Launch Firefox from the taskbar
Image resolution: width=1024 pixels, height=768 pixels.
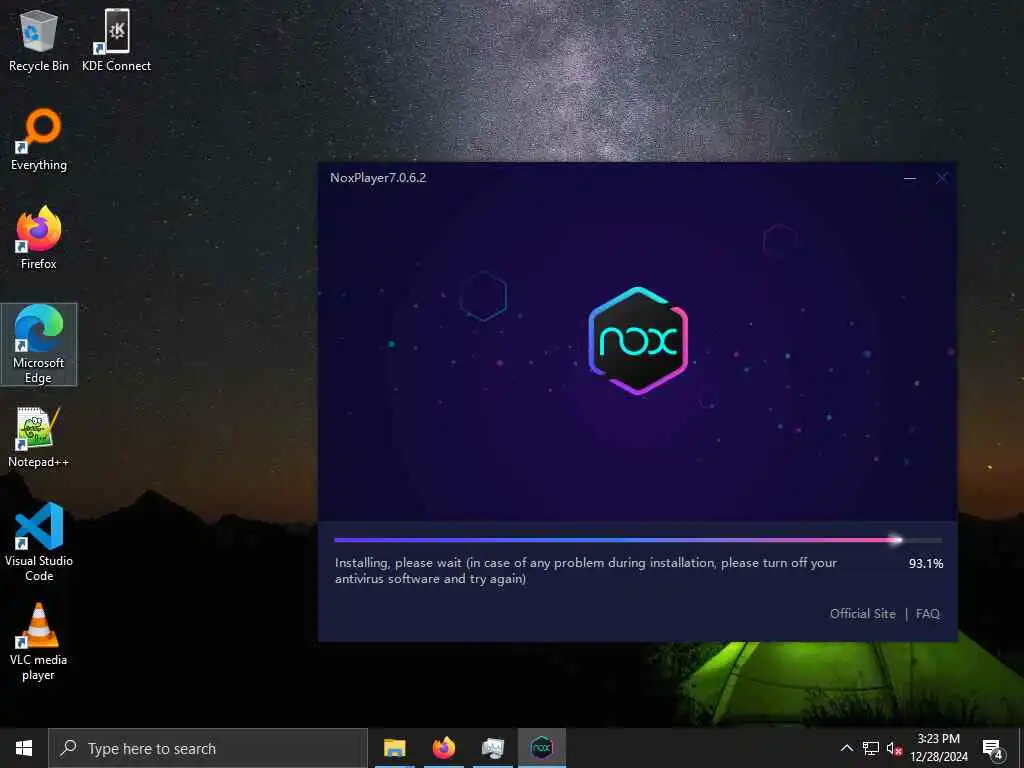pos(443,748)
